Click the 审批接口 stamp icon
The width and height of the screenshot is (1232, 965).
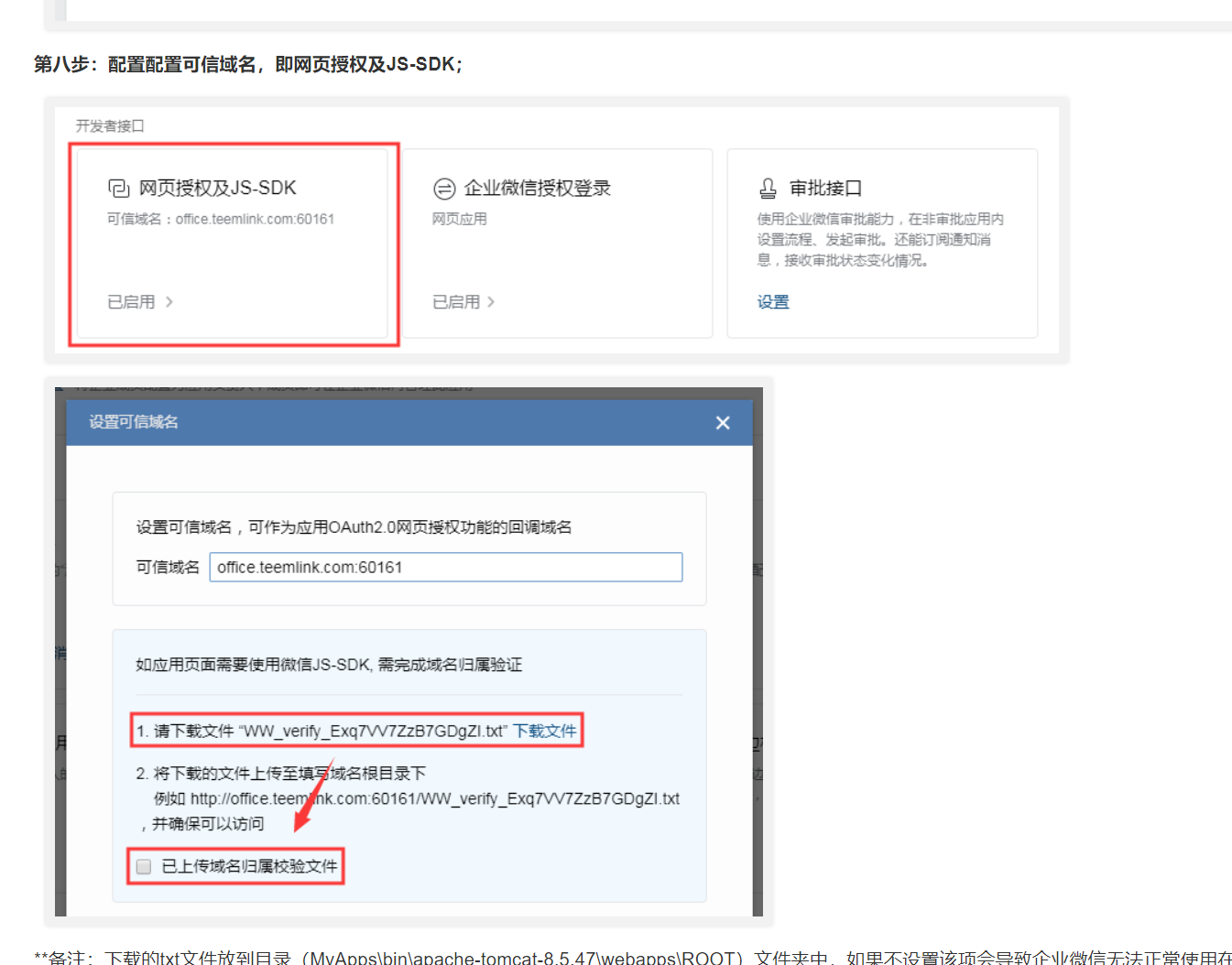click(768, 189)
